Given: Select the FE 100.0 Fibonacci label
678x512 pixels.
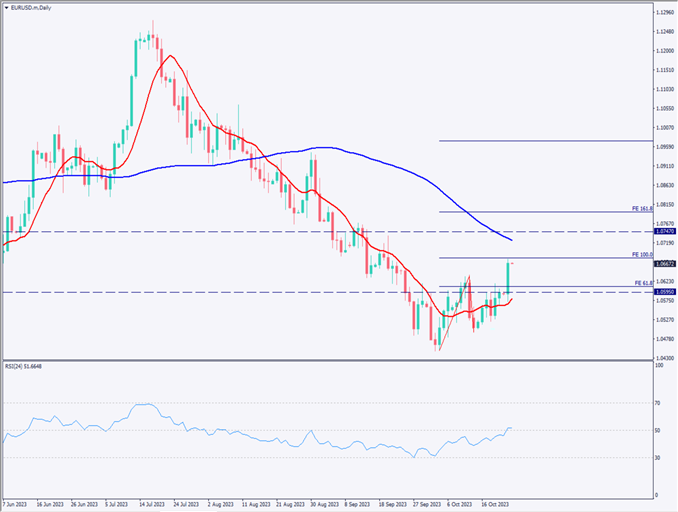Looking at the screenshot, I should [x=642, y=255].
